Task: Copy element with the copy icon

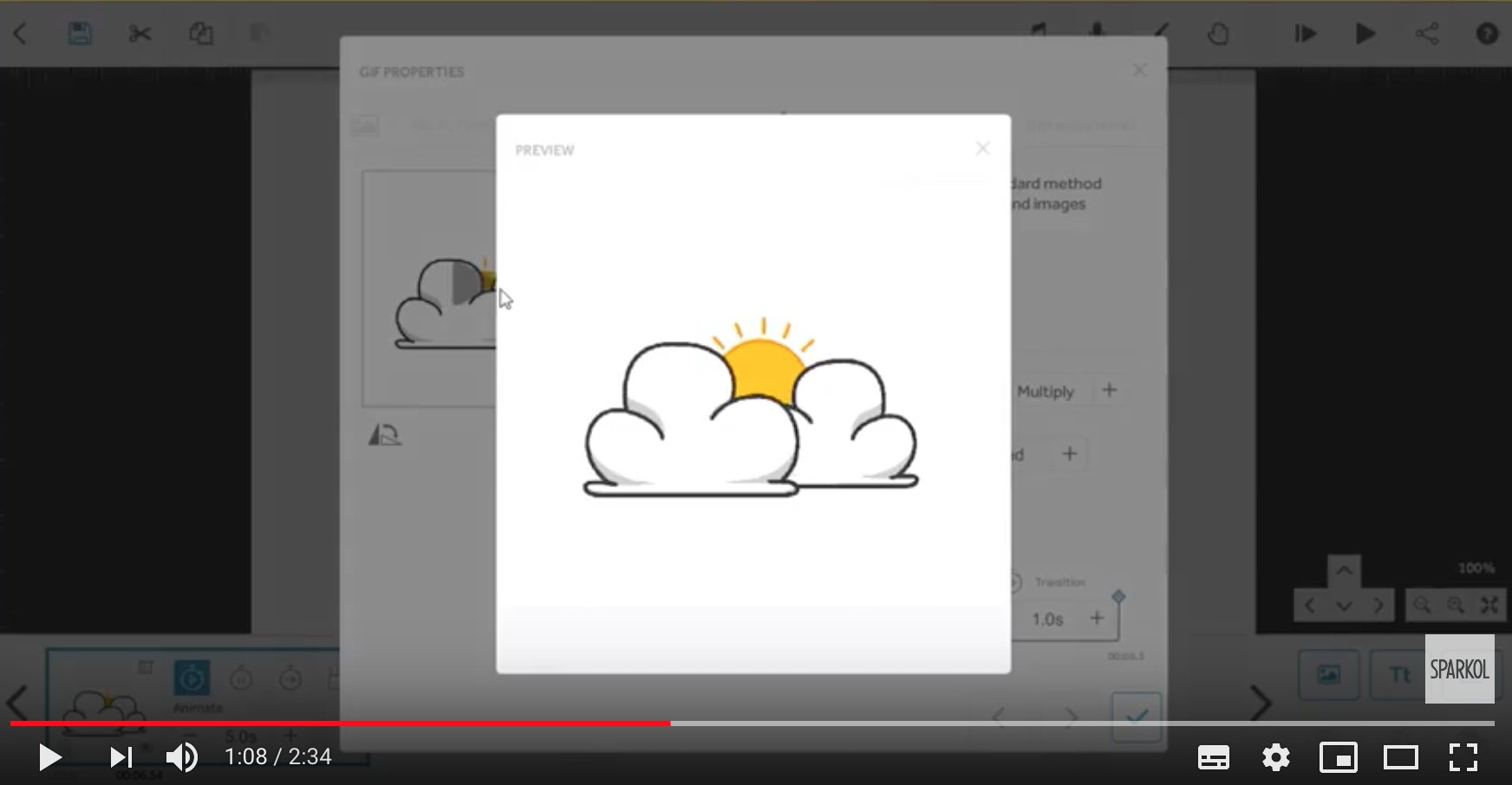Action: 201,34
